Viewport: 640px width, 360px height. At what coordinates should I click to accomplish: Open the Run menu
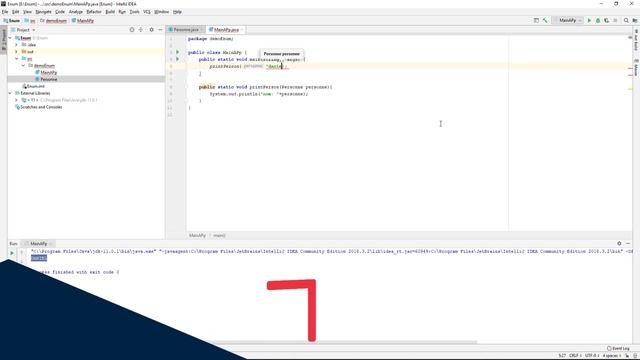click(122, 12)
